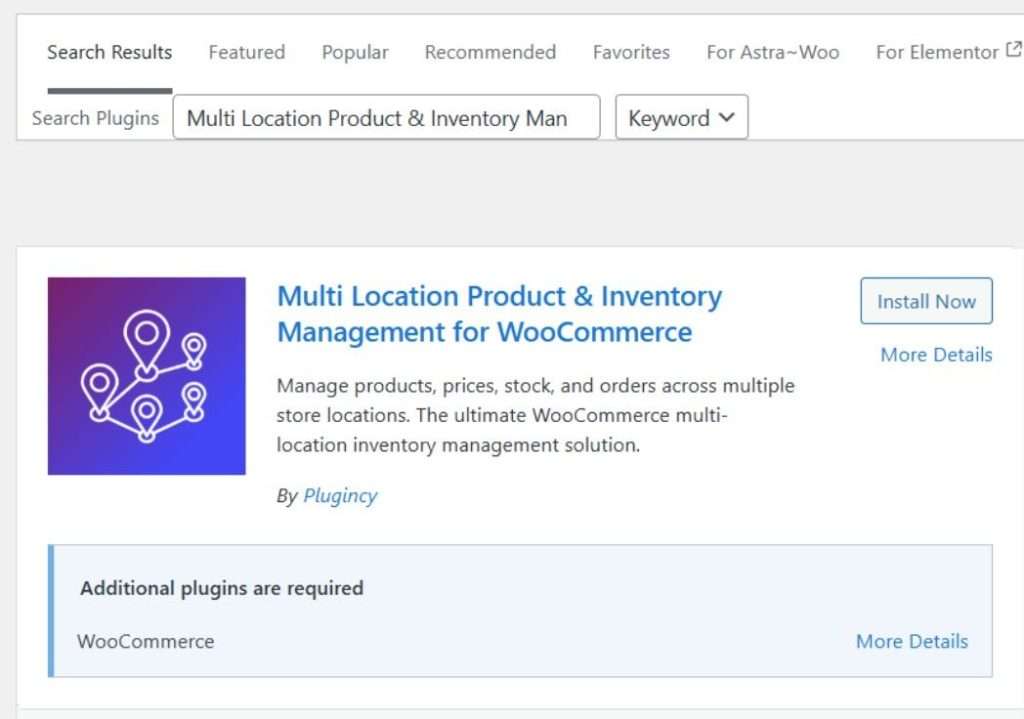1024x719 pixels.
Task: Click the external link icon beside For Elementor
Action: point(1014,50)
